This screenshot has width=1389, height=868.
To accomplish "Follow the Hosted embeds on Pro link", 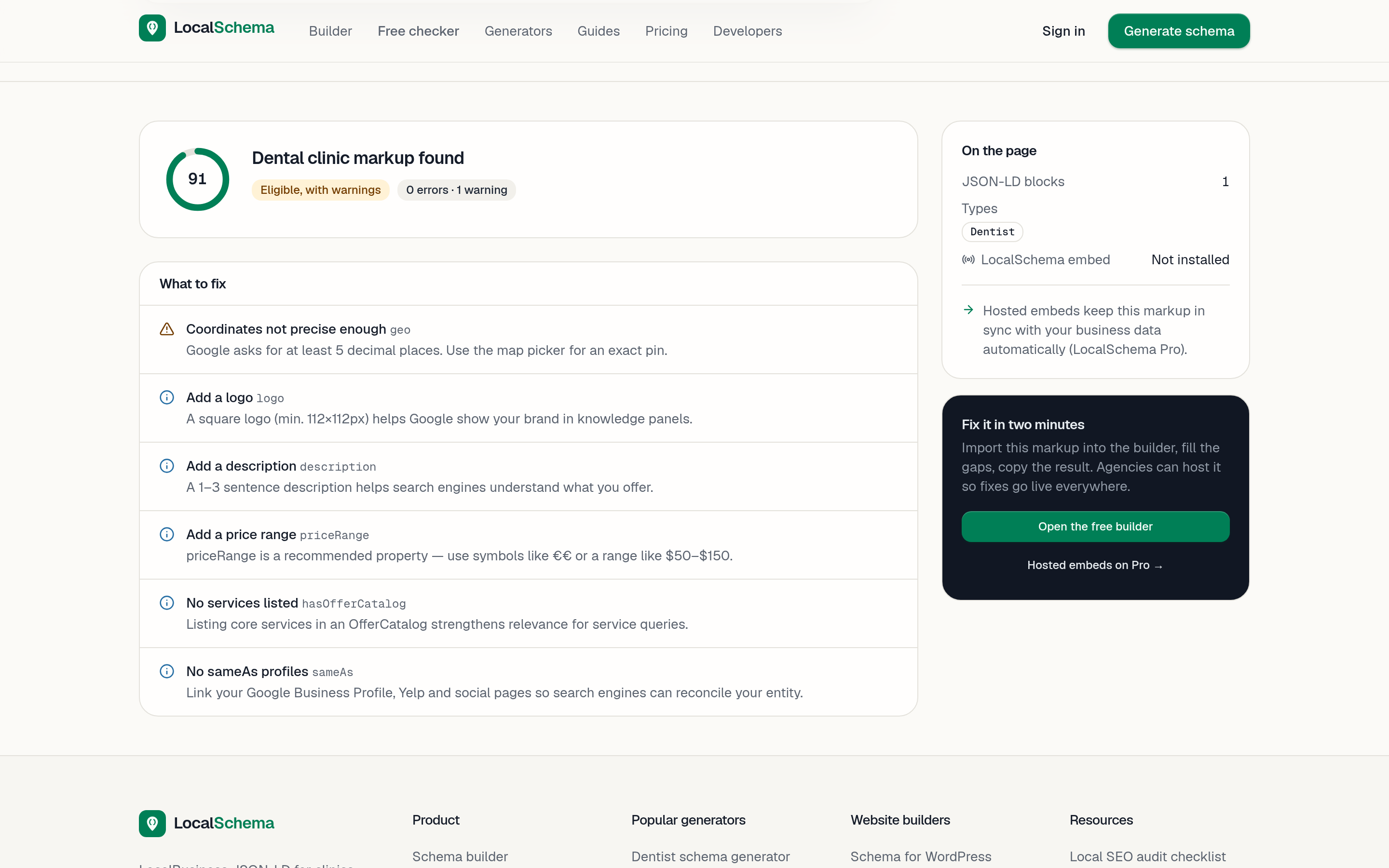I will click(x=1095, y=566).
